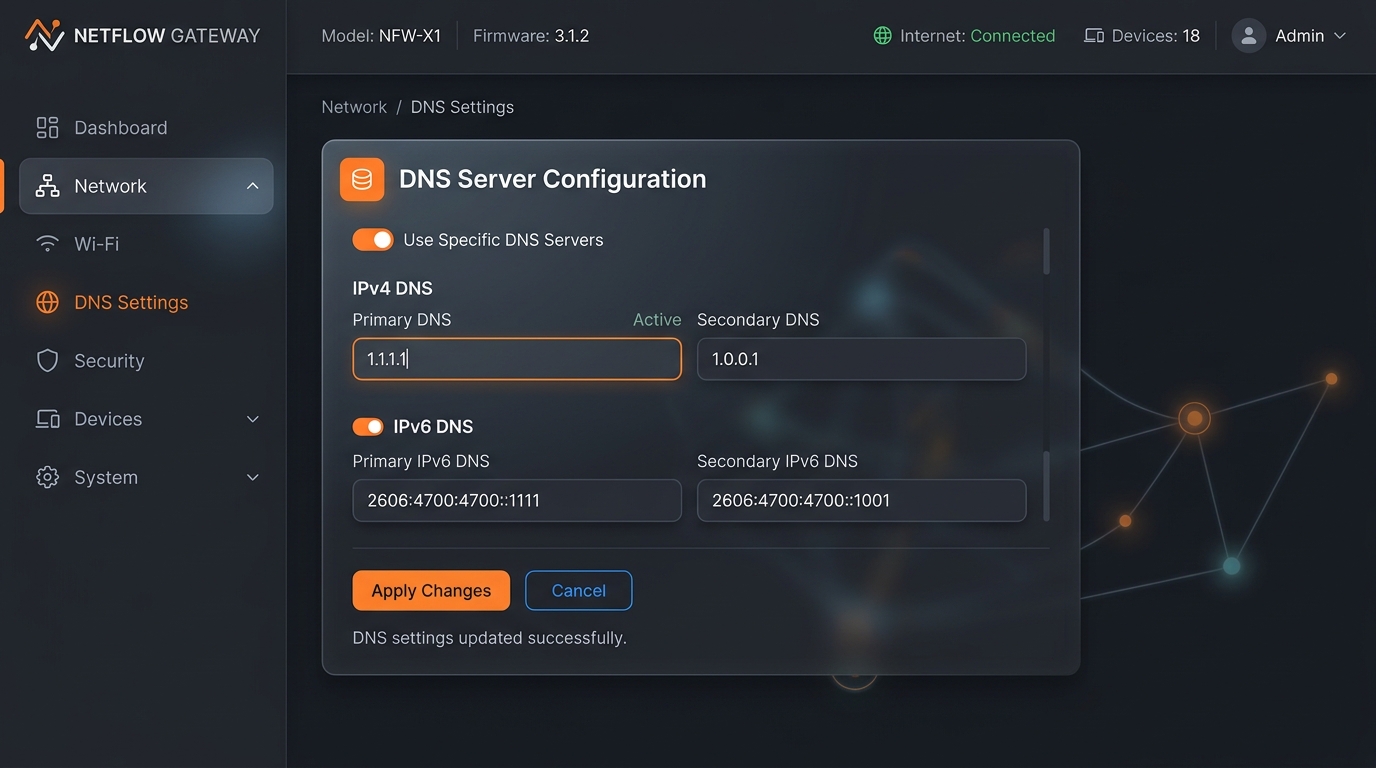Screen dimensions: 1376x768
Task: Click the NetFlow Gateway logo icon
Action: click(44, 36)
